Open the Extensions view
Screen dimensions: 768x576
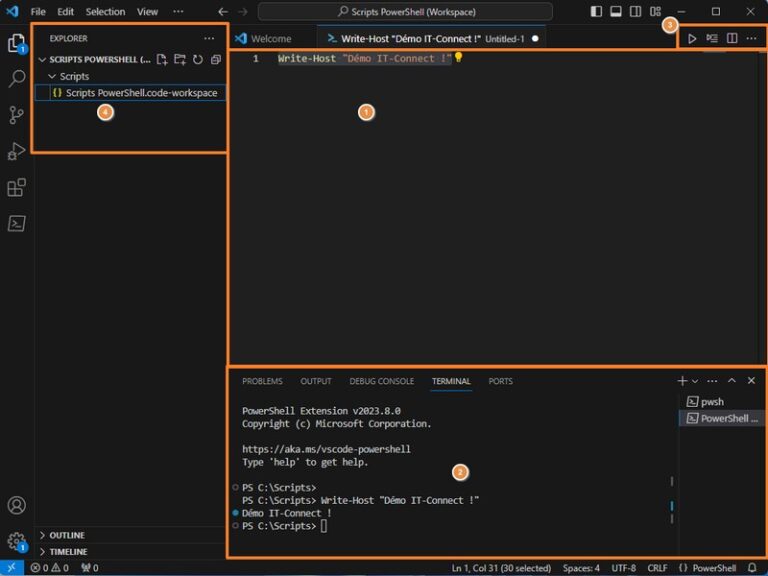pyautogui.click(x=16, y=187)
